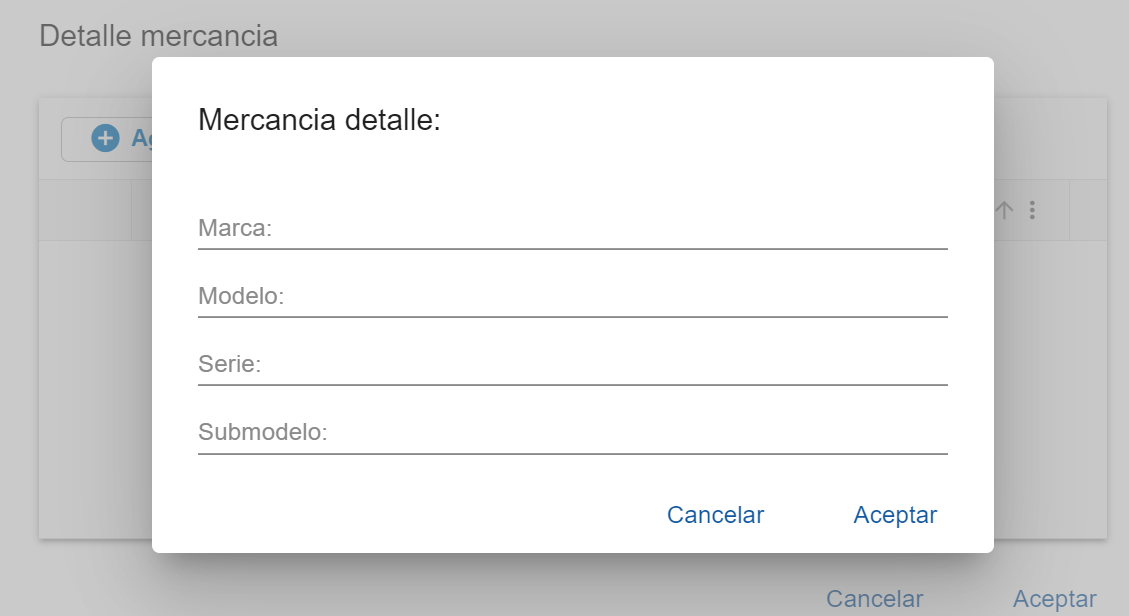Click the Mercancia detalle dialog title
Image resolution: width=1129 pixels, height=616 pixels.
coord(319,119)
